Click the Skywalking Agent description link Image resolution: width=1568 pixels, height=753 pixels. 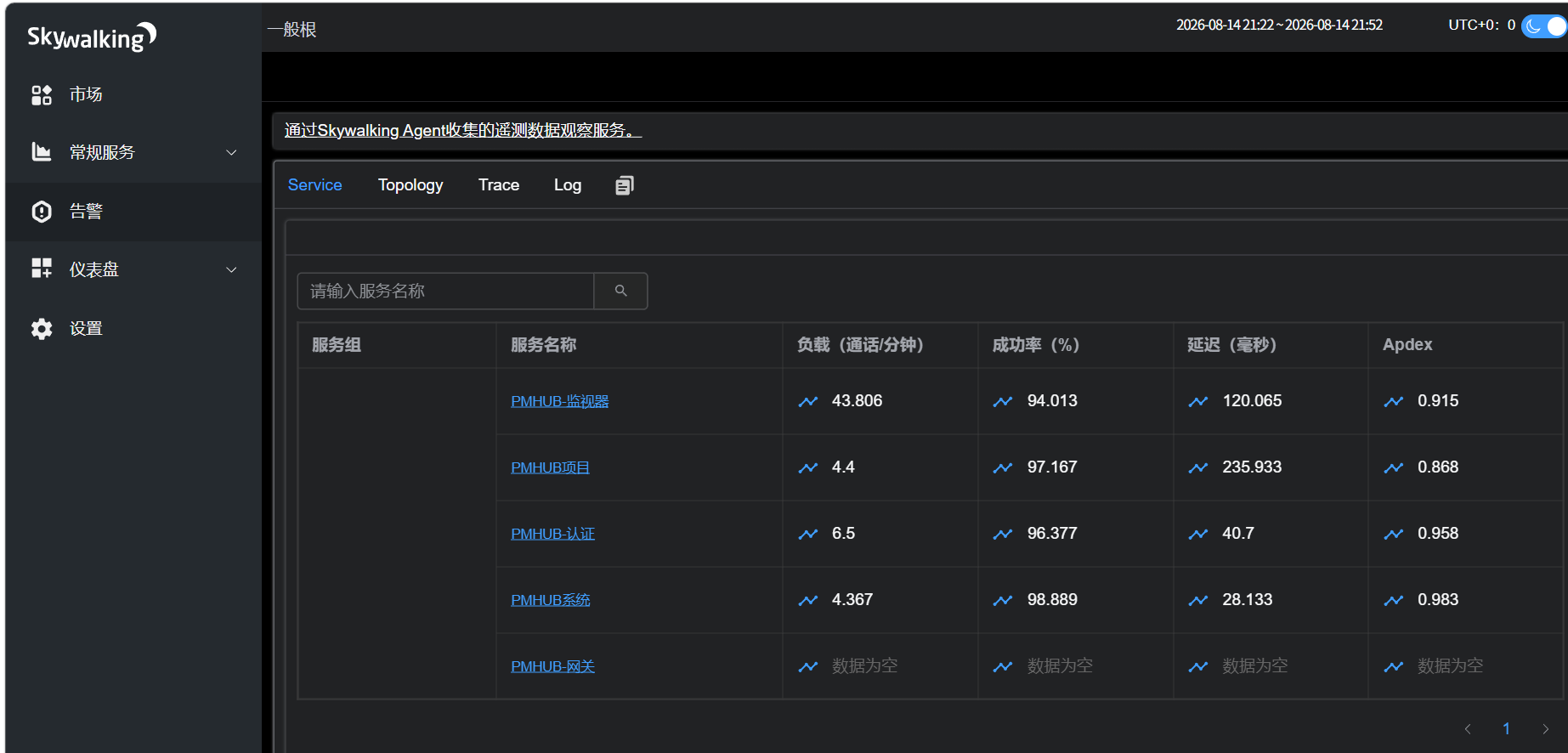[462, 130]
